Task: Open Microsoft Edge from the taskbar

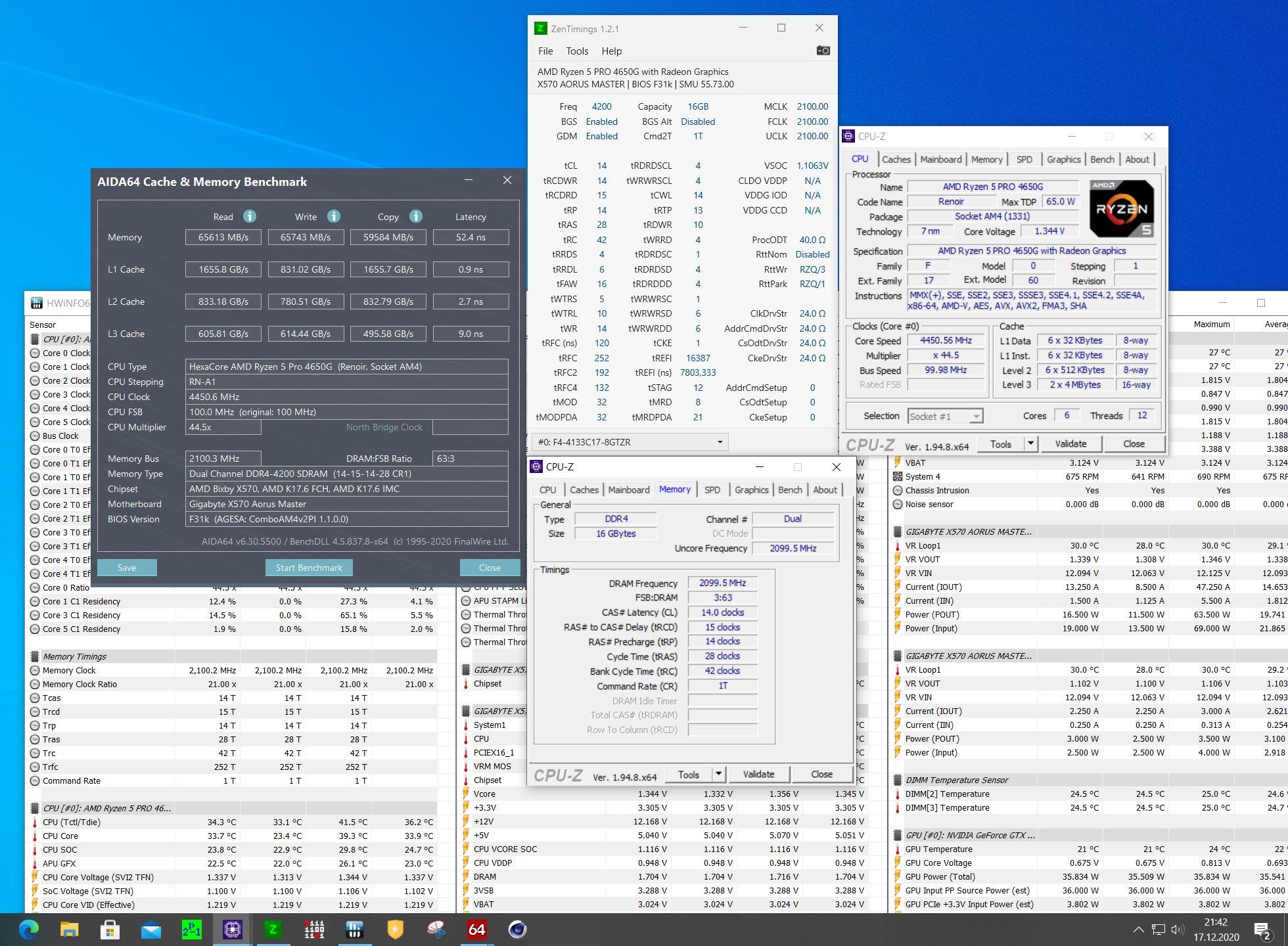Action: coord(29,929)
